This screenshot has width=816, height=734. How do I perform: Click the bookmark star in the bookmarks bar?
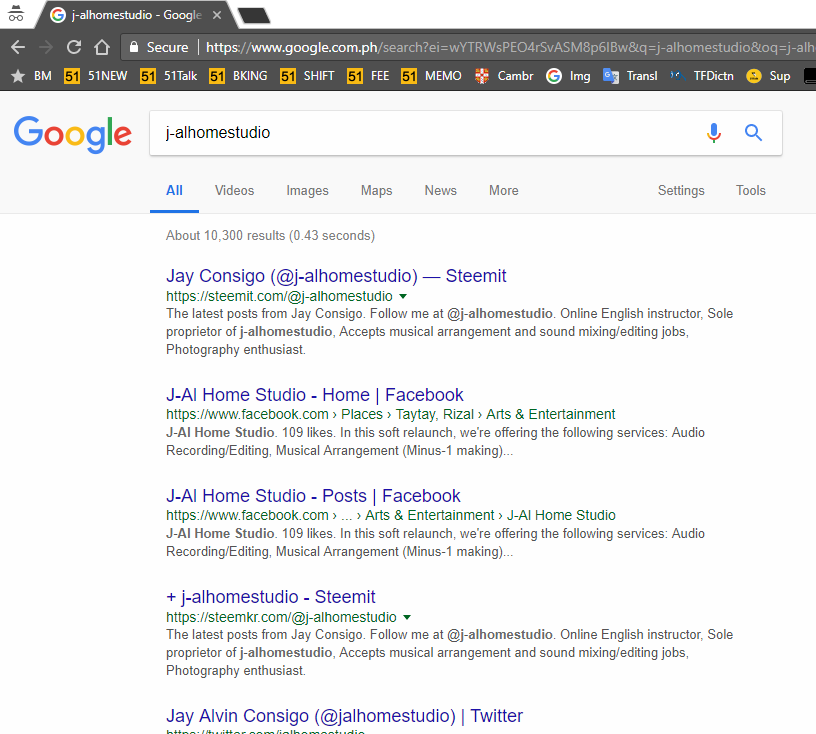17,75
